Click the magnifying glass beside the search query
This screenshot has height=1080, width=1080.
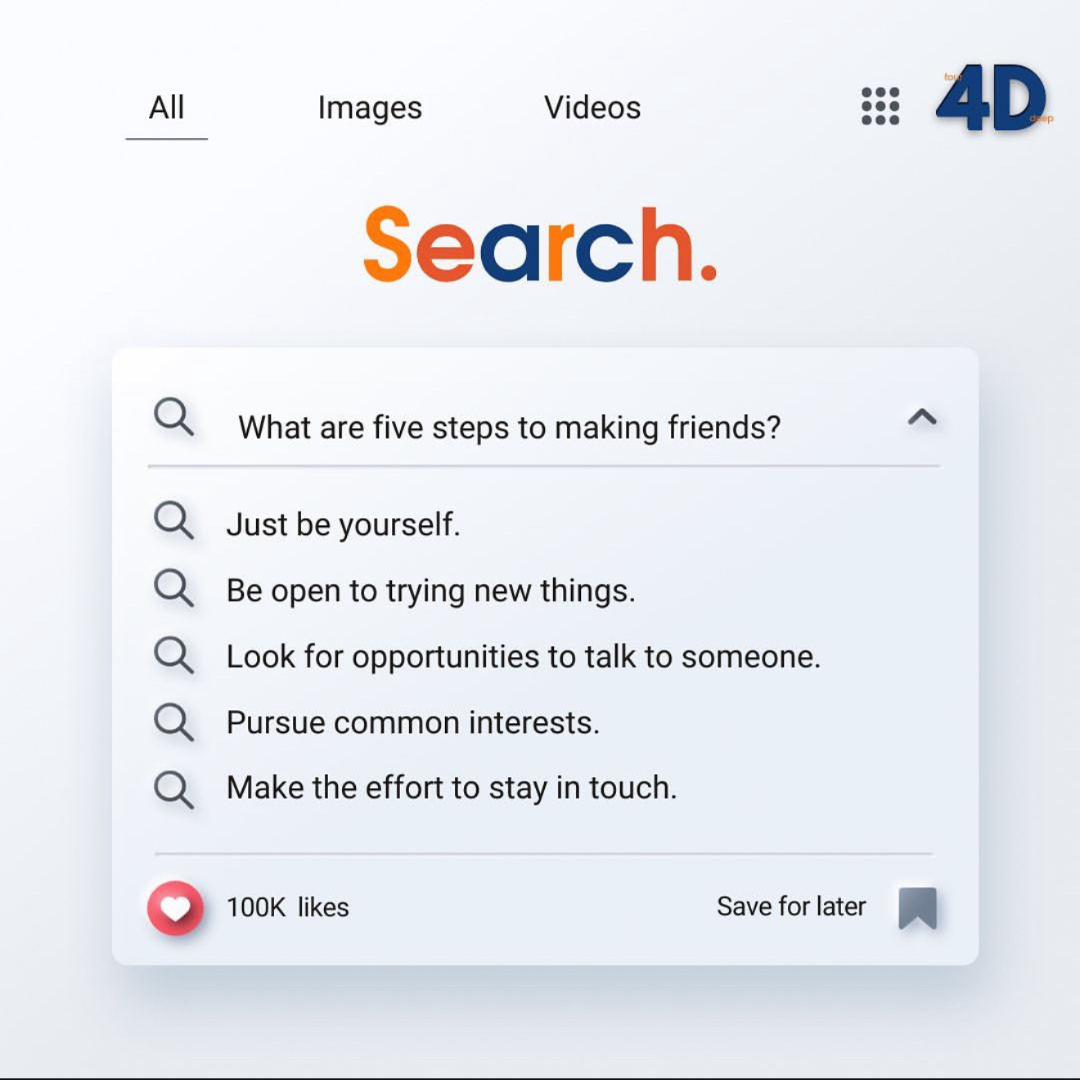(174, 417)
